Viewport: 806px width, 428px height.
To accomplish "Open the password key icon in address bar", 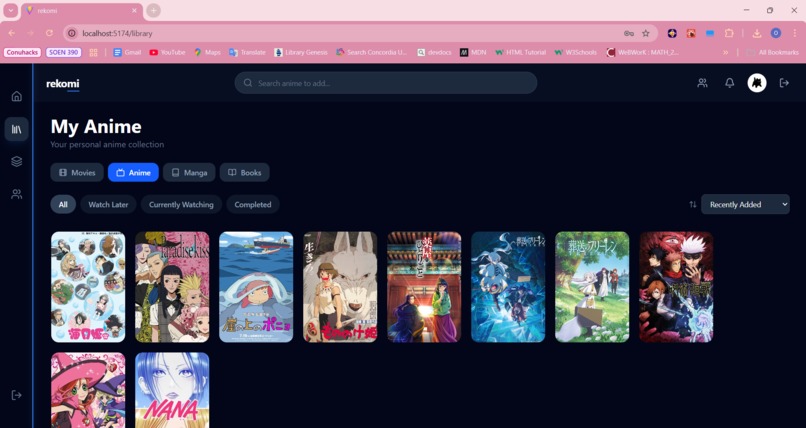I will (629, 33).
